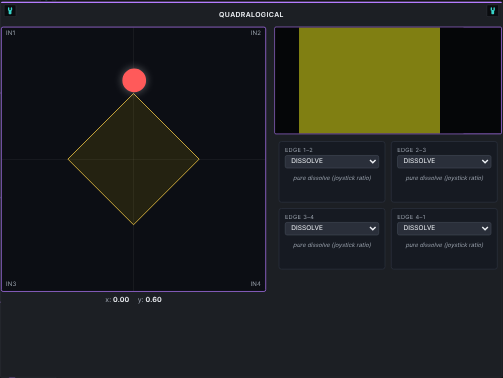Click the y value 0.60 readout
The width and height of the screenshot is (503, 378).
153,299
